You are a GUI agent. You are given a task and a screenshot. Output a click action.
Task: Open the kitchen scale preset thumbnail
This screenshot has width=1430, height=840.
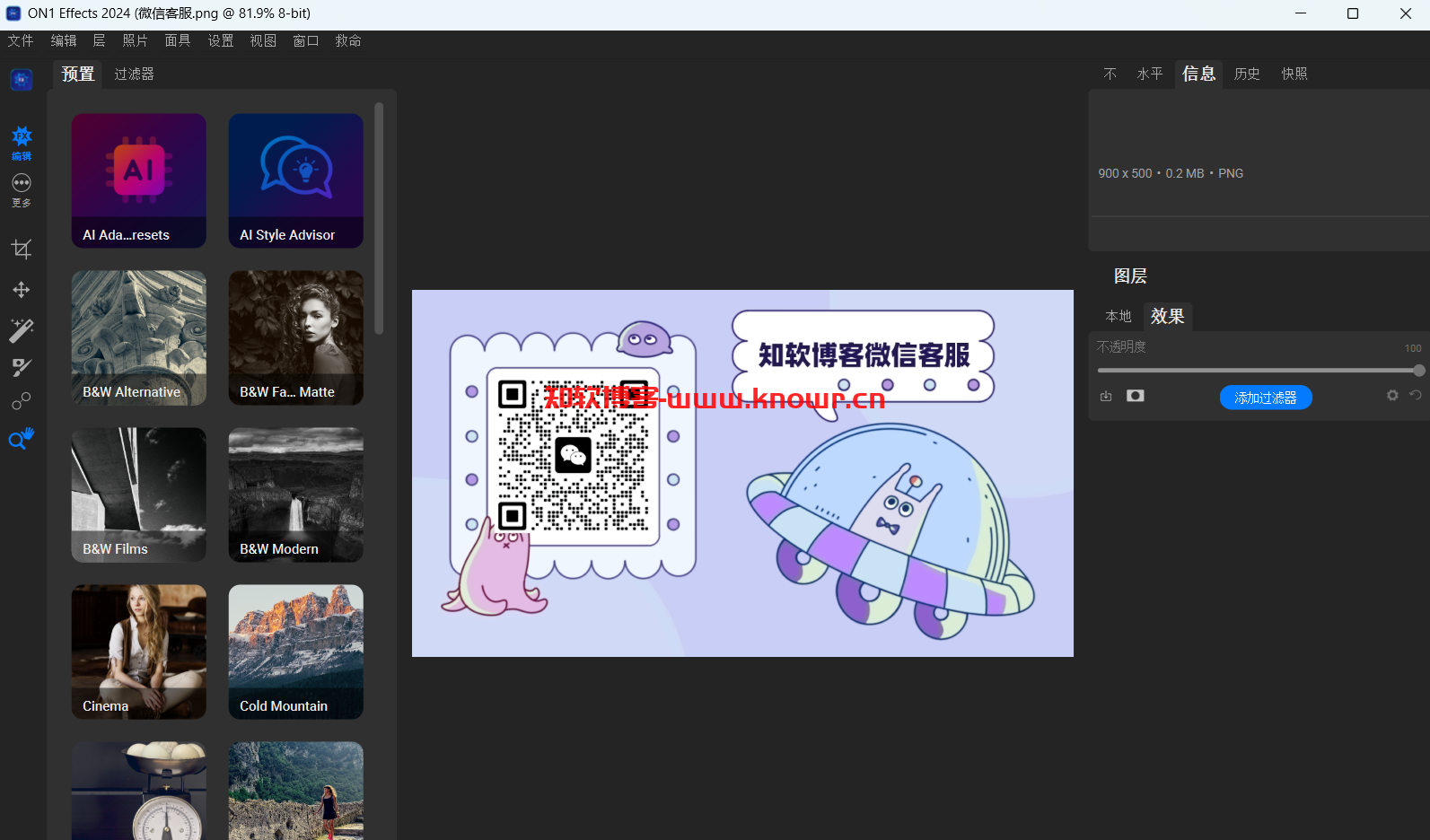coord(139,791)
